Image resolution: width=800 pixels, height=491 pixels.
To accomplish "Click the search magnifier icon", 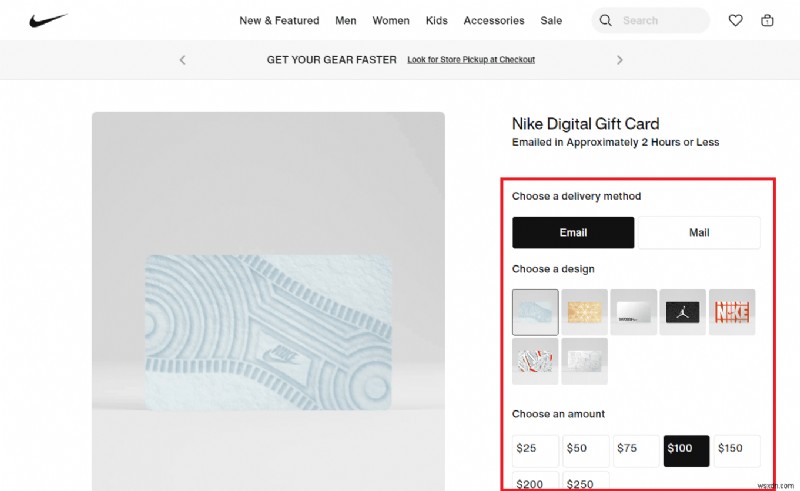I will pyautogui.click(x=605, y=20).
